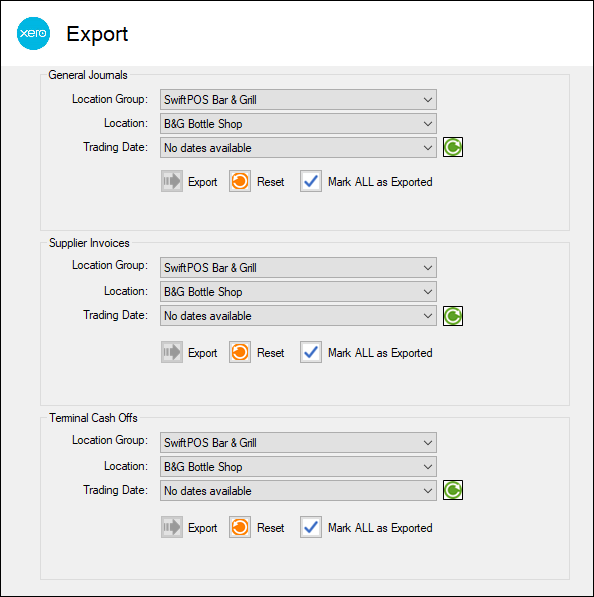This screenshot has height=597, width=594.
Task: Refresh General Journals trading dates
Action: pos(453,147)
